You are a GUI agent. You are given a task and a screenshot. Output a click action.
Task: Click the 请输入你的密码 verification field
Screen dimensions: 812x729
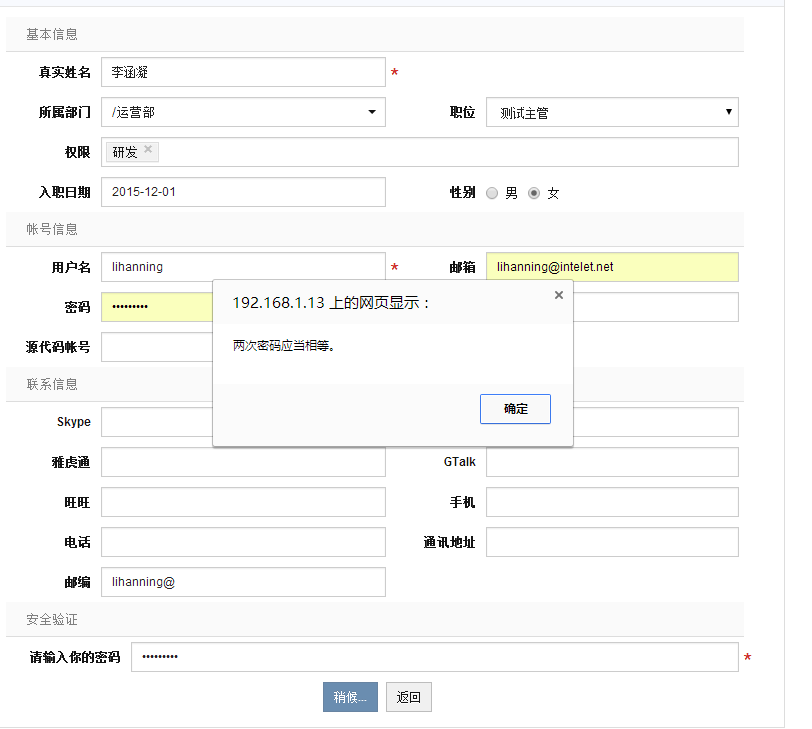pyautogui.click(x=435, y=657)
